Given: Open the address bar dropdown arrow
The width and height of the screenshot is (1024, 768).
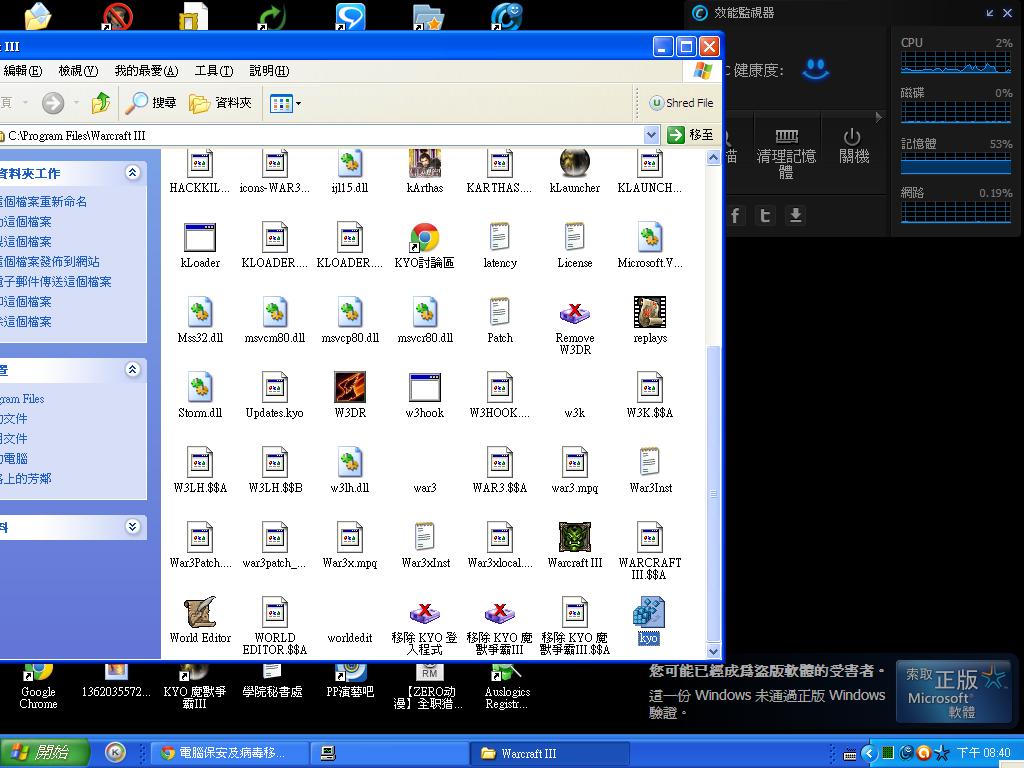Looking at the screenshot, I should coord(651,135).
